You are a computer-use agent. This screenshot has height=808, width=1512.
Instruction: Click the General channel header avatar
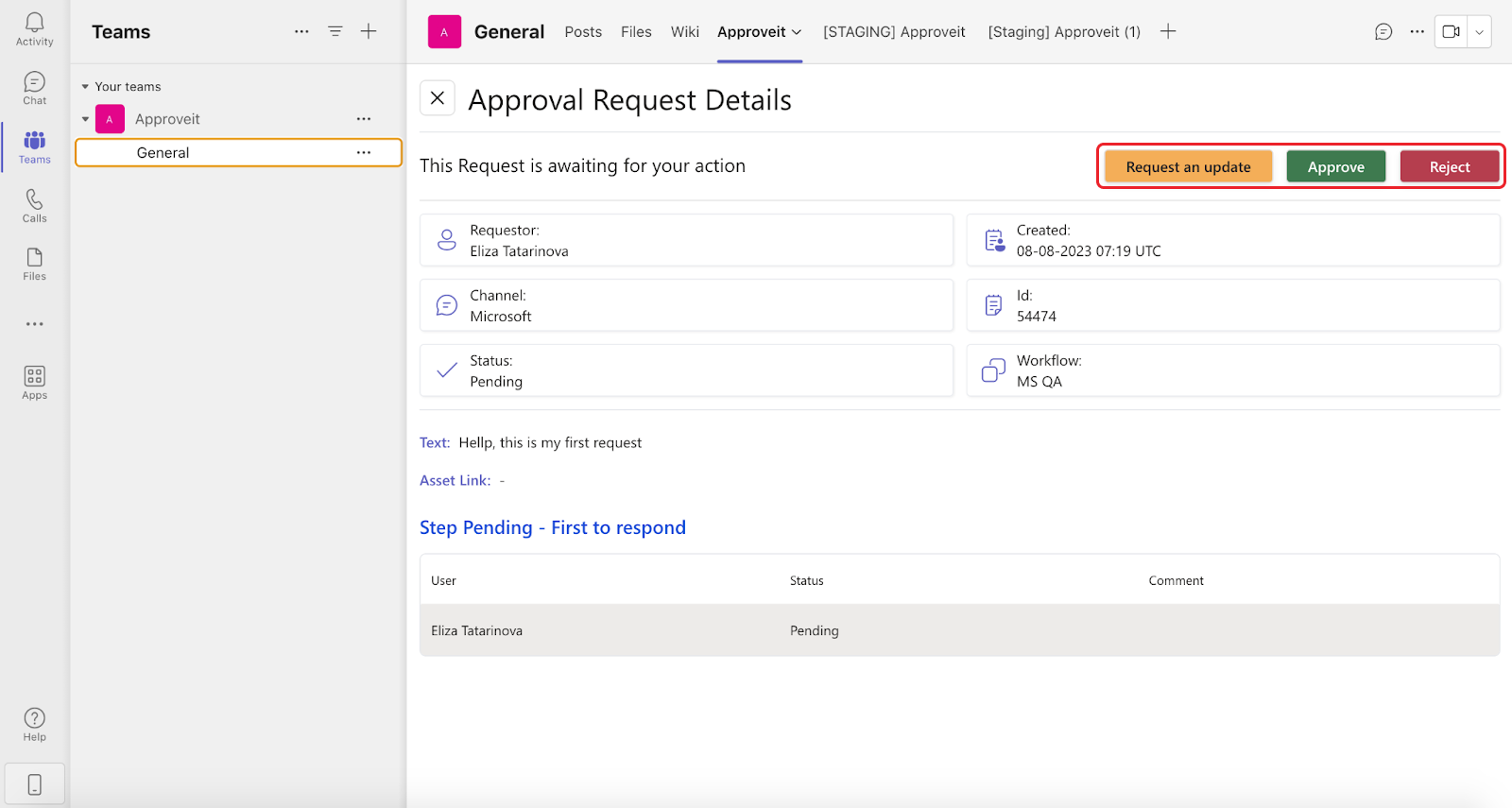444,31
